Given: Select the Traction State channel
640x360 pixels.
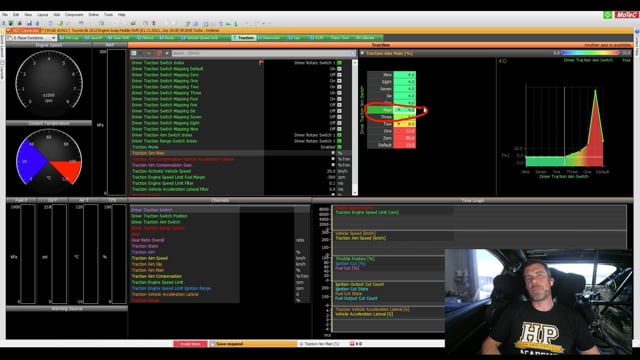Looking at the screenshot, I should coord(144,246).
